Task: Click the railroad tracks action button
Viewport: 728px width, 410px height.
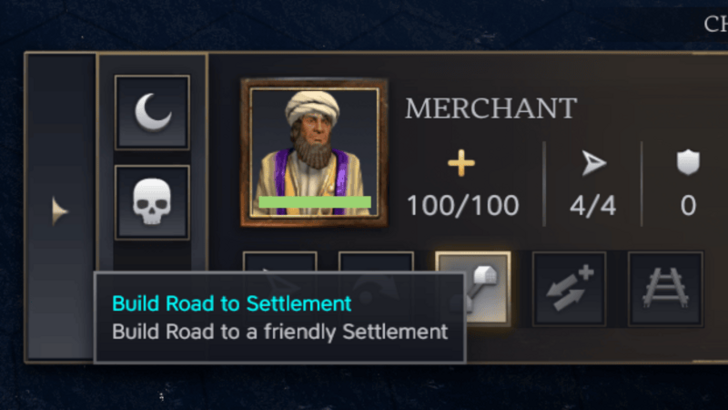Action: click(664, 288)
